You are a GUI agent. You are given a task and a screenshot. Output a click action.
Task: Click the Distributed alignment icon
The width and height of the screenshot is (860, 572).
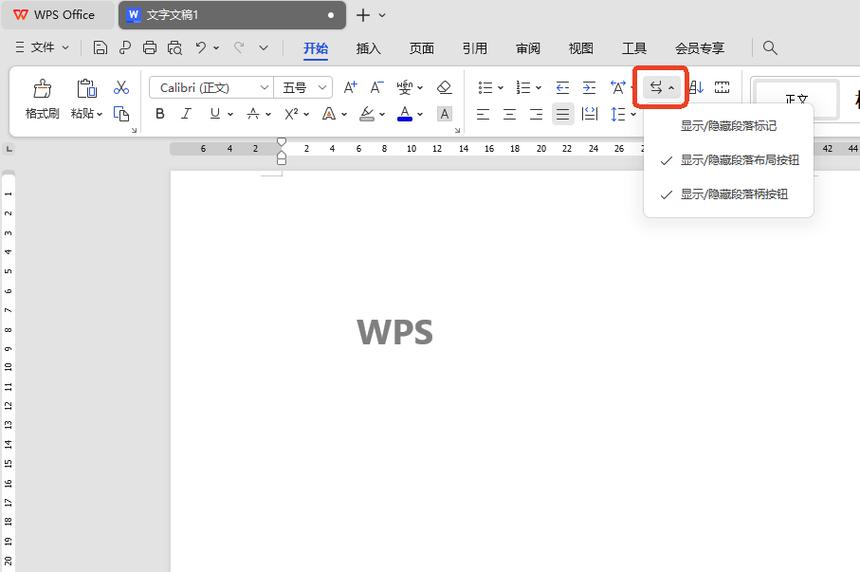590,114
